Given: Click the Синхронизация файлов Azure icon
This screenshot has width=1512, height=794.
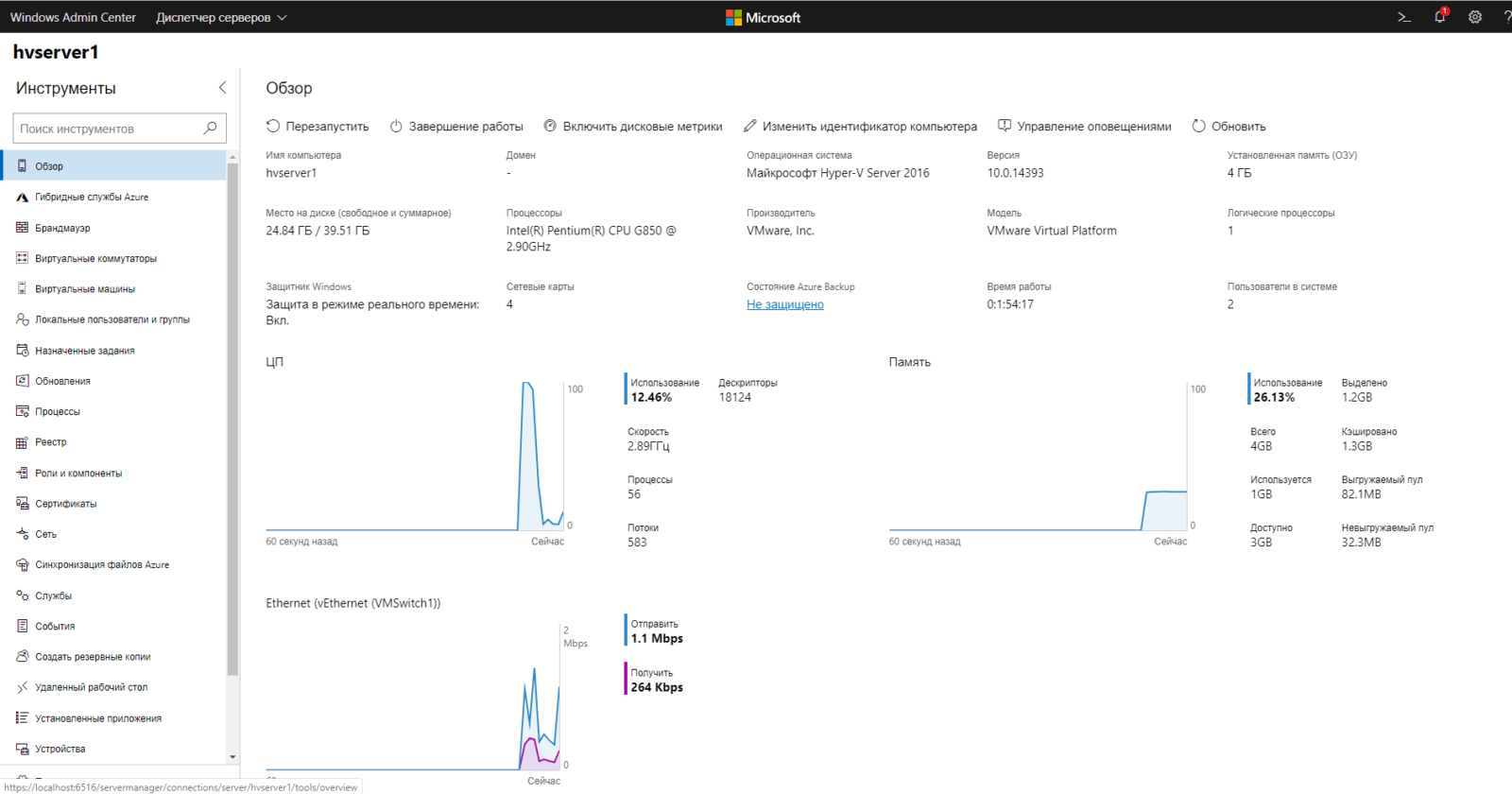Looking at the screenshot, I should [22, 564].
